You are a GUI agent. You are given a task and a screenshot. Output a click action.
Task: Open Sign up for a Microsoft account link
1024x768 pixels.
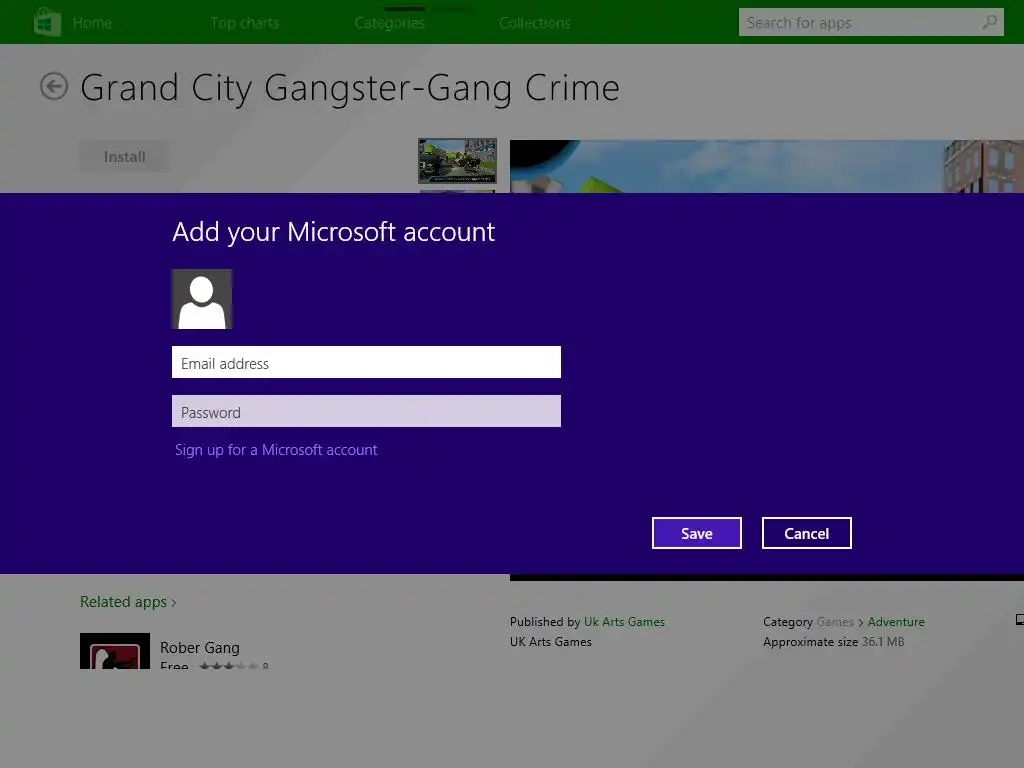point(276,450)
